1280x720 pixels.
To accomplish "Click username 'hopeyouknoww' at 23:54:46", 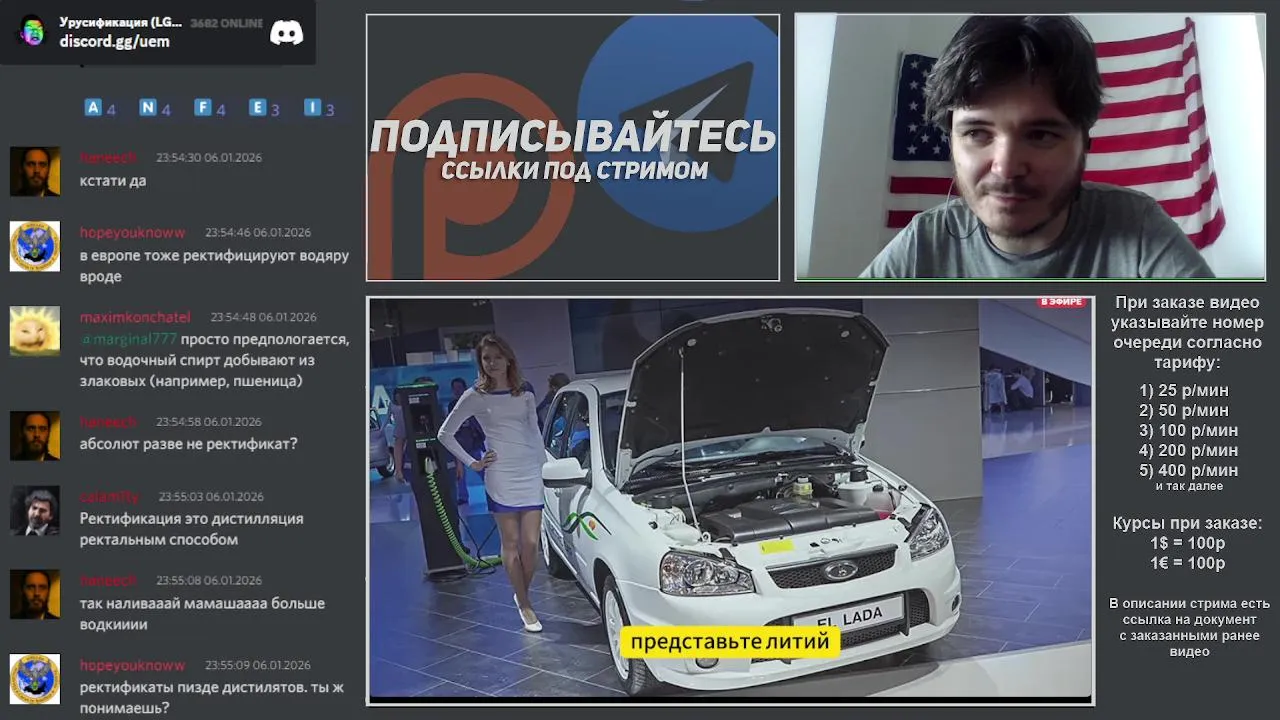I will click(132, 232).
